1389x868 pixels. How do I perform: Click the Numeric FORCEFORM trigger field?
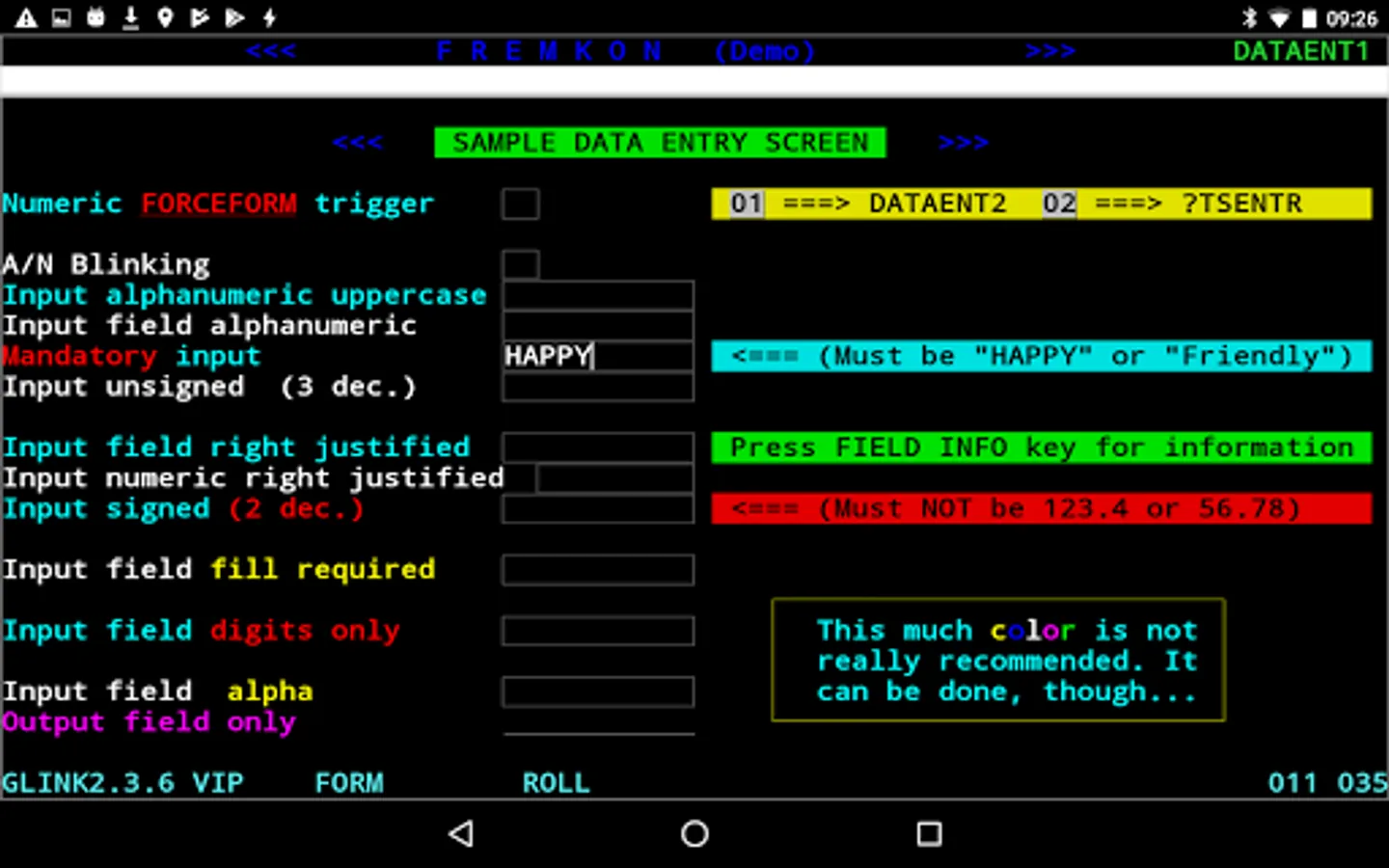[520, 203]
